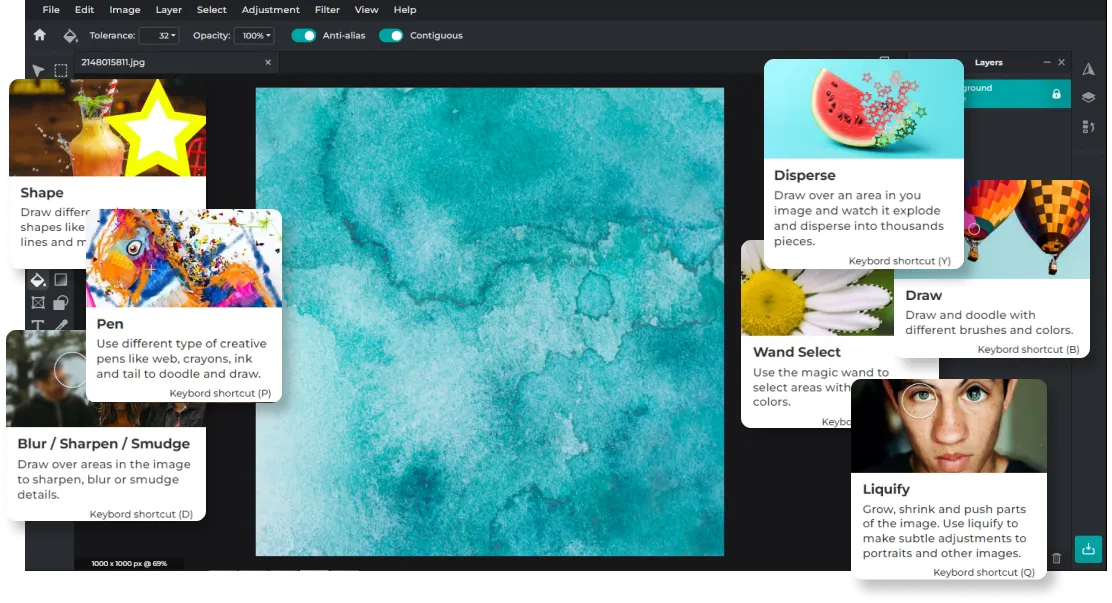The image size is (1112, 603).
Task: Open the history panel icon
Action: tap(1089, 126)
